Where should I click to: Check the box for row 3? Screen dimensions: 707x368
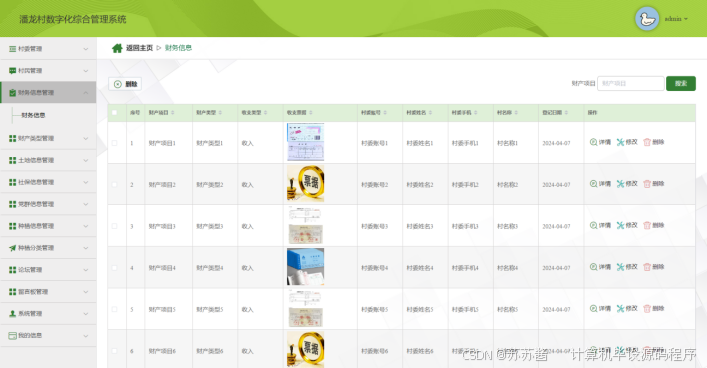(115, 226)
